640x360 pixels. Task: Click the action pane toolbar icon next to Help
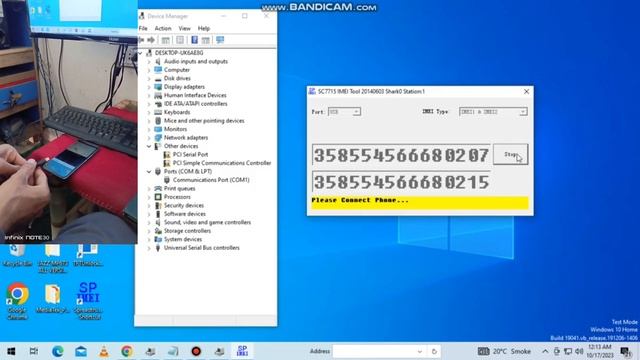click(206, 40)
